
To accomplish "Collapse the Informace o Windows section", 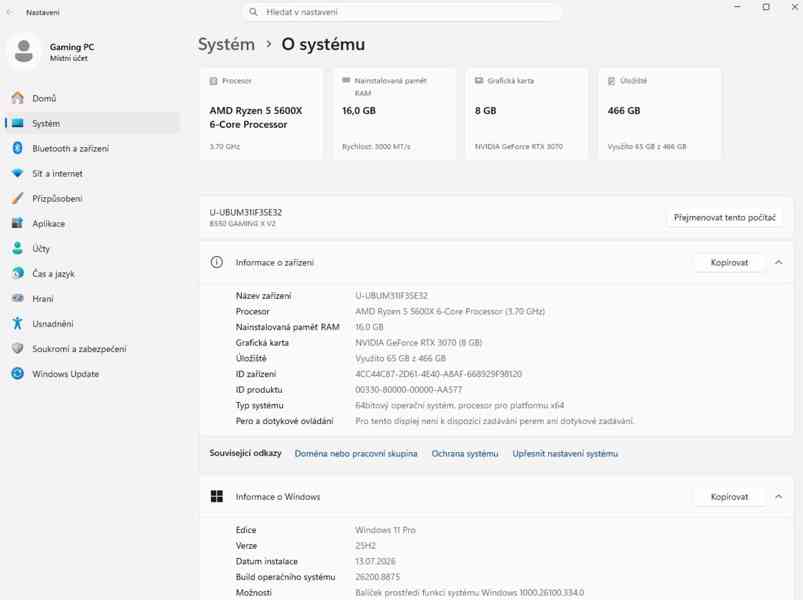I will tap(778, 496).
